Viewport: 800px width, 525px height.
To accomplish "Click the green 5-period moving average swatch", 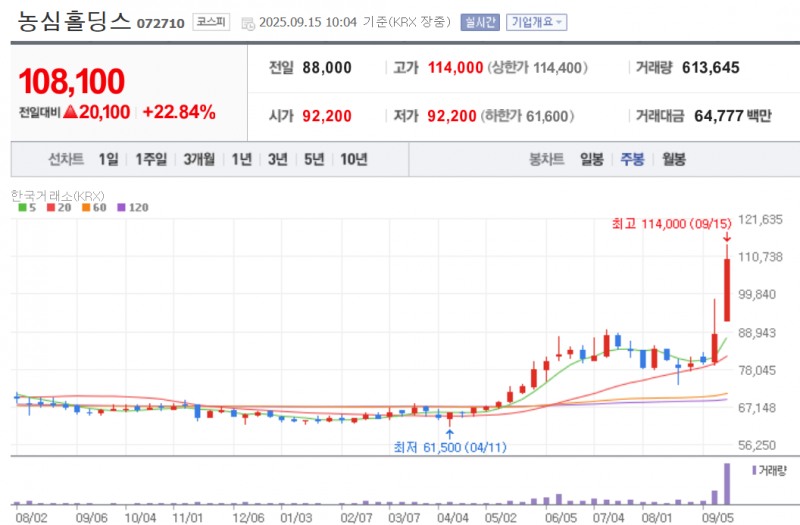I will pyautogui.click(x=22, y=208).
